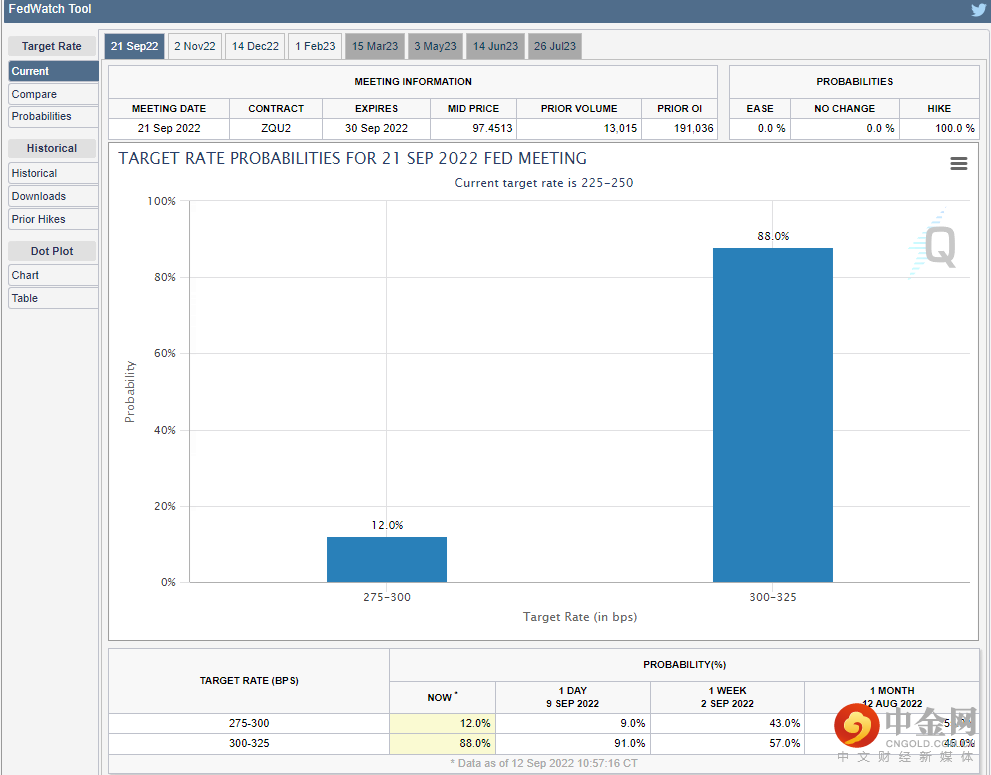Select the 1 Feb23 meeting tab
Screen dimensions: 991x775
click(x=315, y=46)
